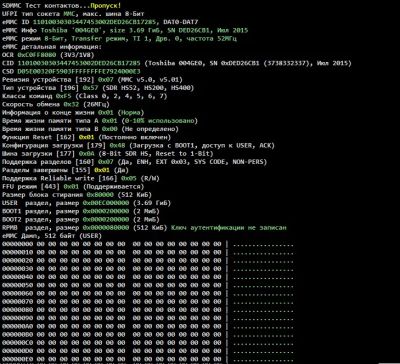Click the 'Поддержка разделов [160]' line
Screen dimensions: 400x364
click(135, 162)
